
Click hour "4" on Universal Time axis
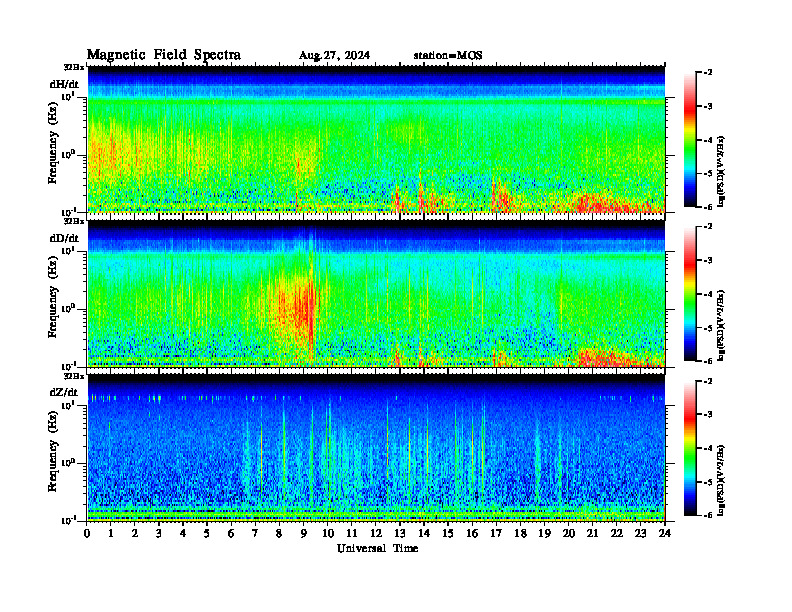184,533
